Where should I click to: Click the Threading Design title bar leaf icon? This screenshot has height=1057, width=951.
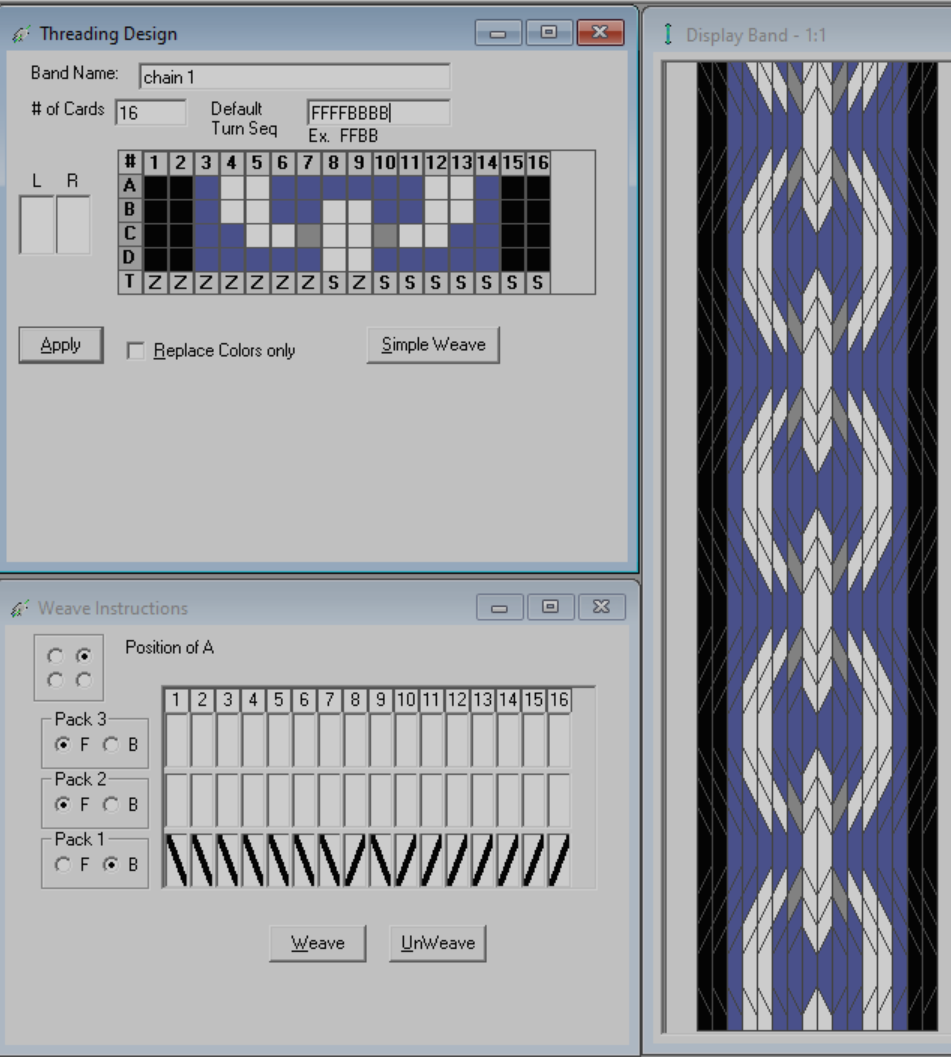click(22, 32)
